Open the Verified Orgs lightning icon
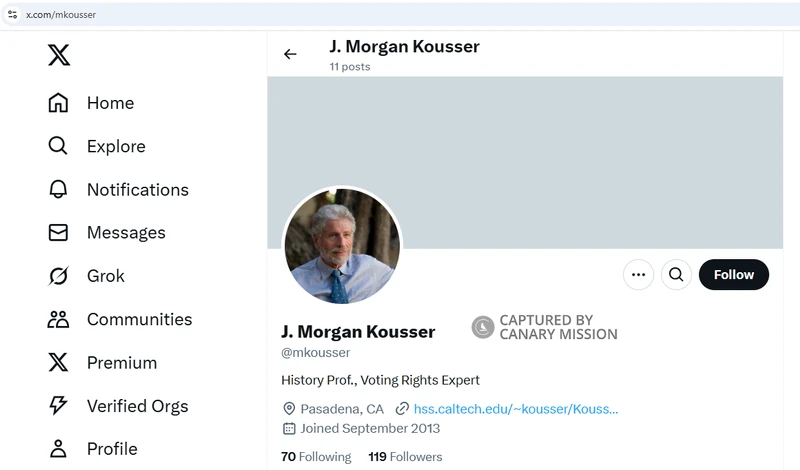This screenshot has height=470, width=800. tap(58, 406)
